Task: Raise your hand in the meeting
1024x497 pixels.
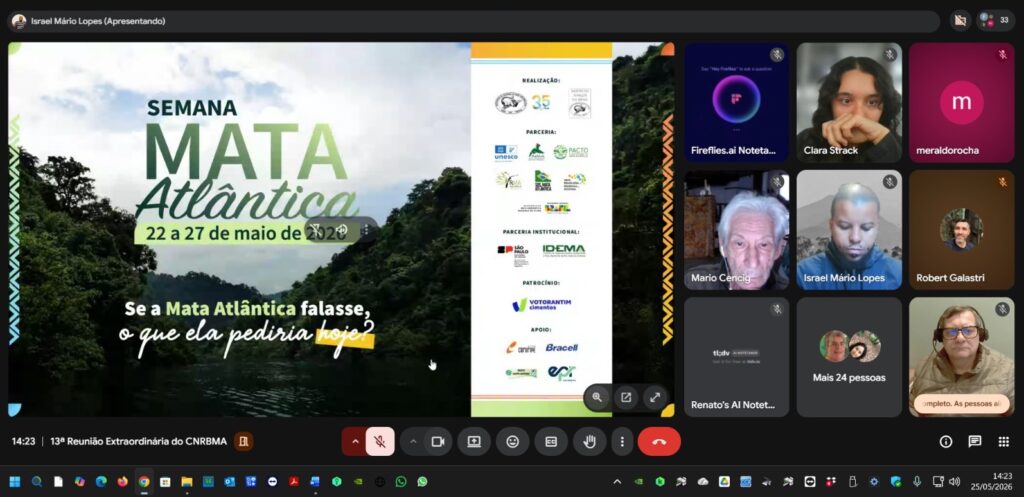Action: (590, 442)
